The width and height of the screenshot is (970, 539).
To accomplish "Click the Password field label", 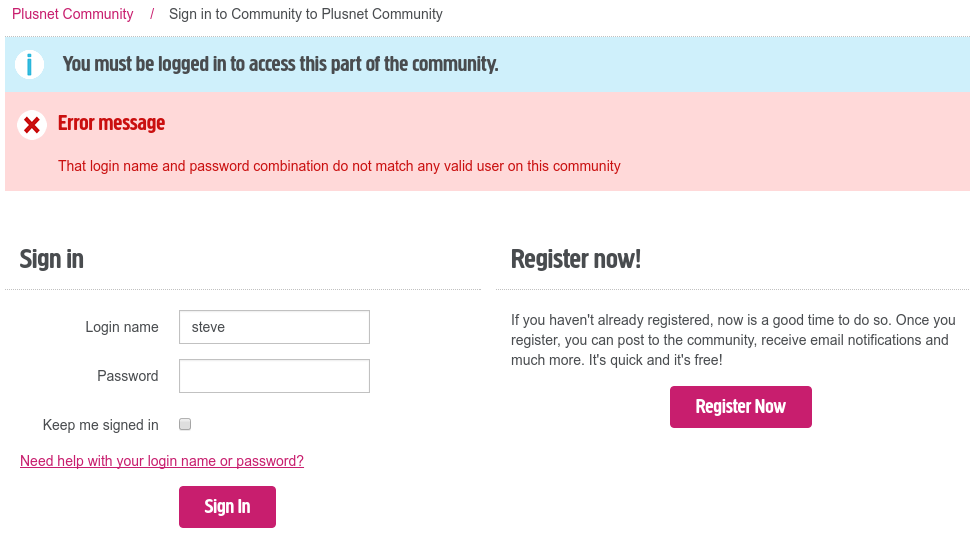I will click(128, 376).
